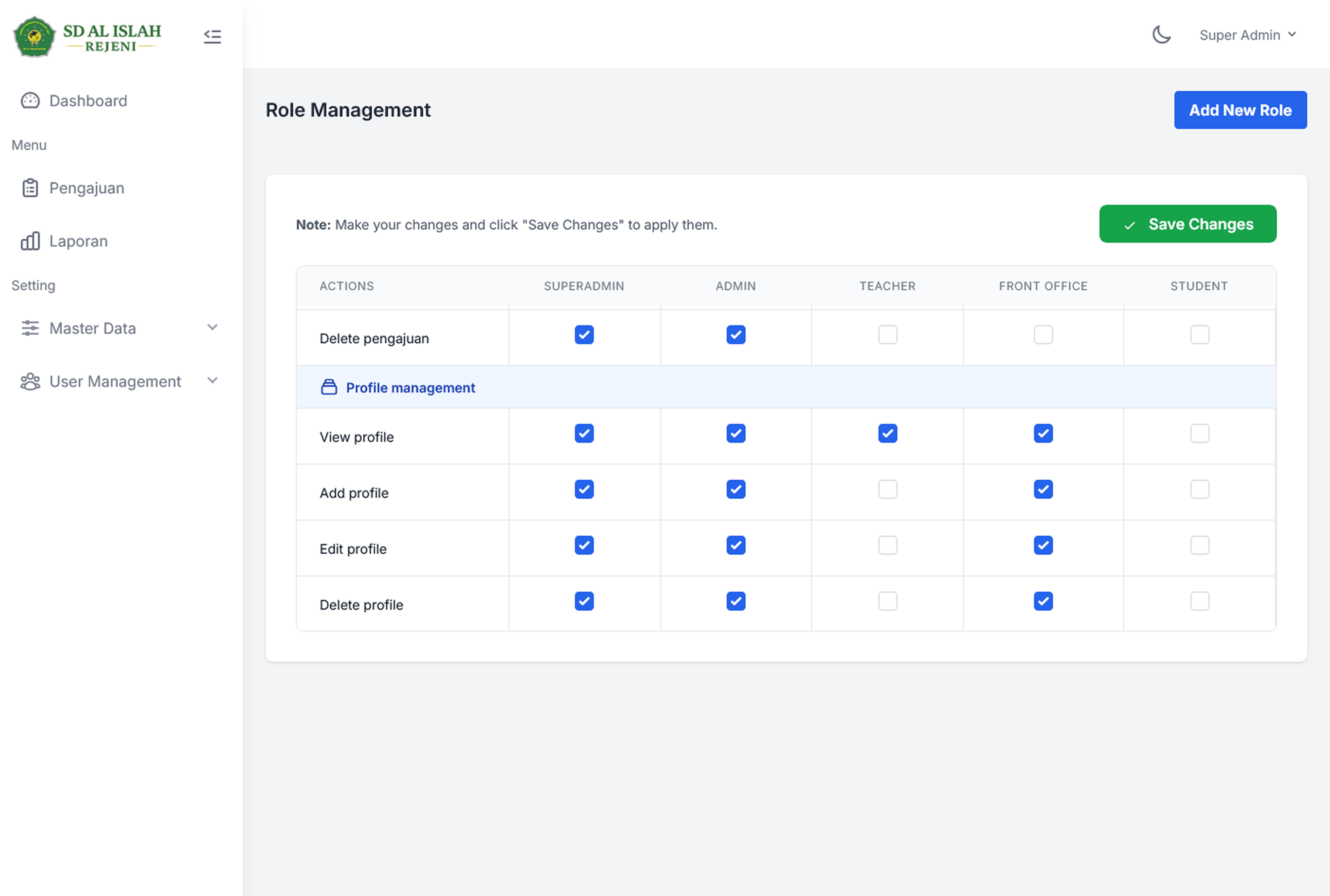
Task: Click the Add New Role button
Action: [x=1240, y=110]
